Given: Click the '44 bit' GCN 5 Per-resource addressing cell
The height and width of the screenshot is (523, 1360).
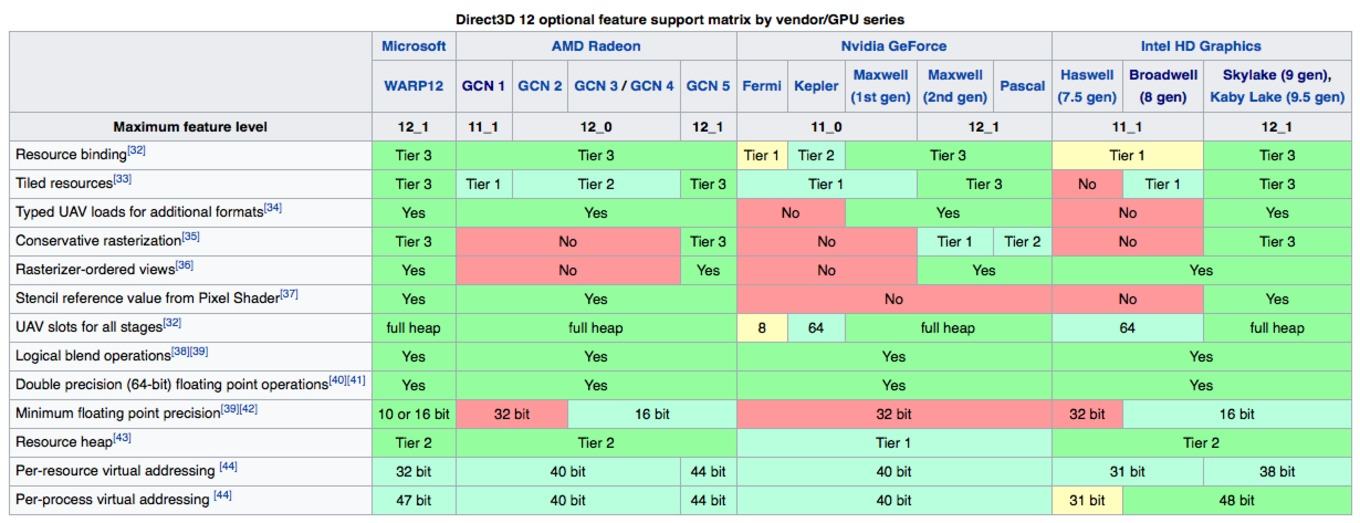Looking at the screenshot, I should 708,471.
